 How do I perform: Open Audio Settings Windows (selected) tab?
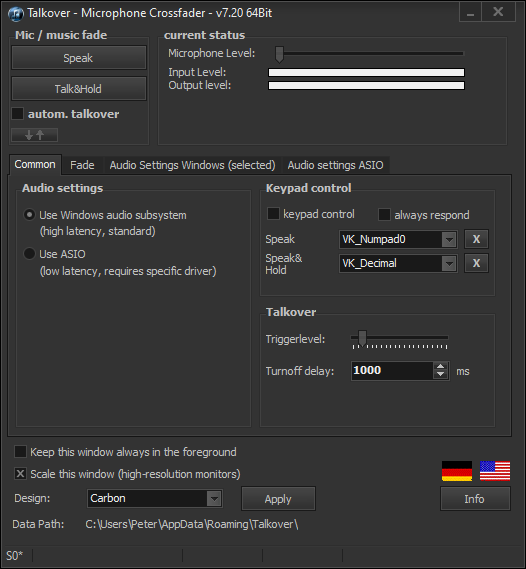coord(192,165)
